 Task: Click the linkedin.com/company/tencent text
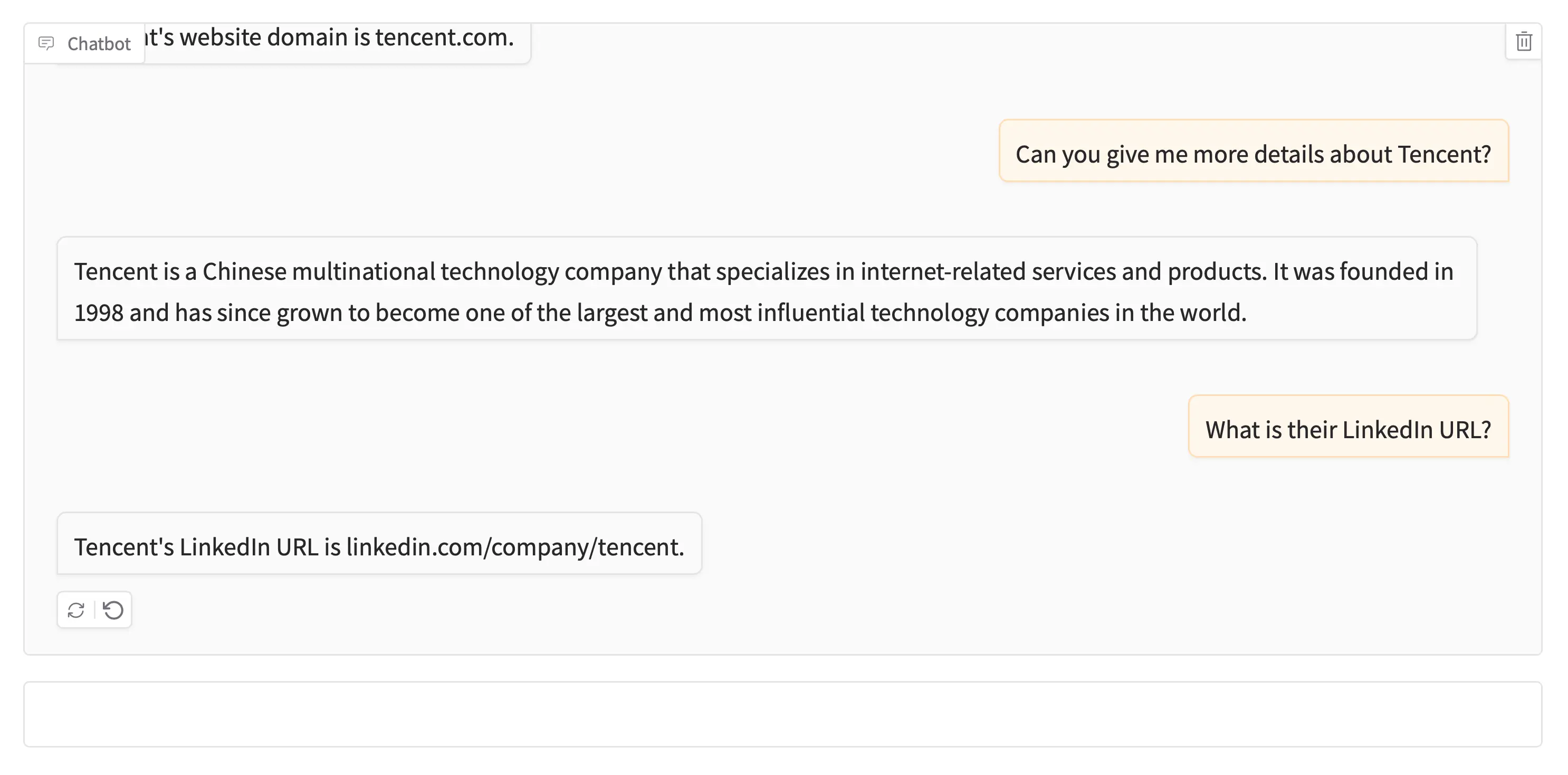[514, 547]
